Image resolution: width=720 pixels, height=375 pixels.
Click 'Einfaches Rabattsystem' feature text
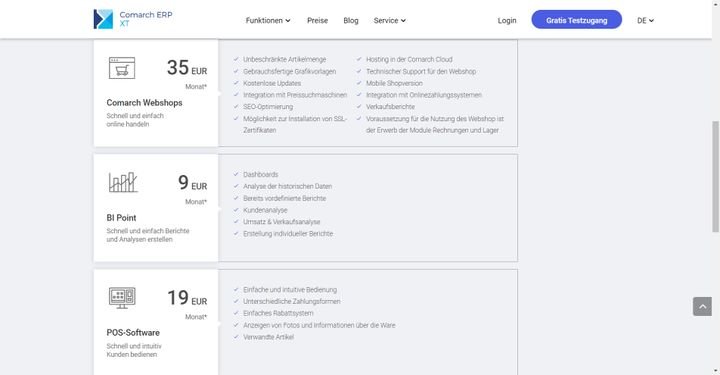coord(278,313)
